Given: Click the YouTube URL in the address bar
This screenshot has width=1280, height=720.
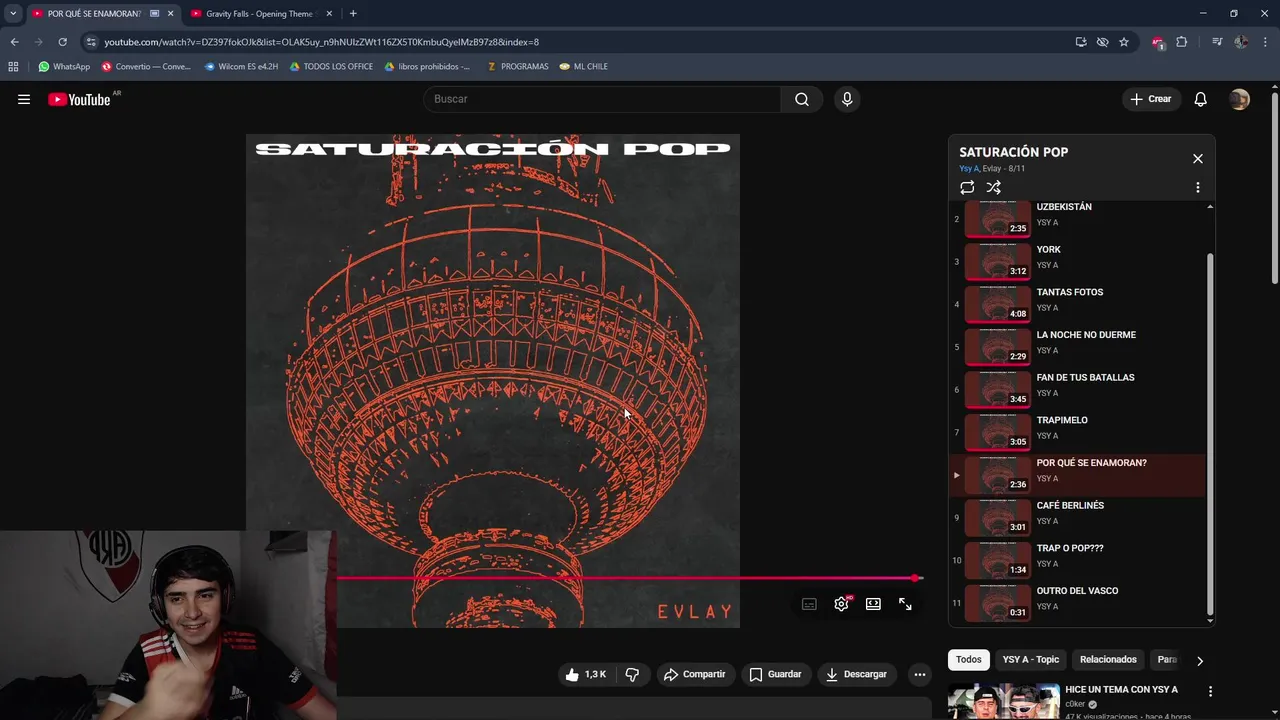Looking at the screenshot, I should [321, 42].
